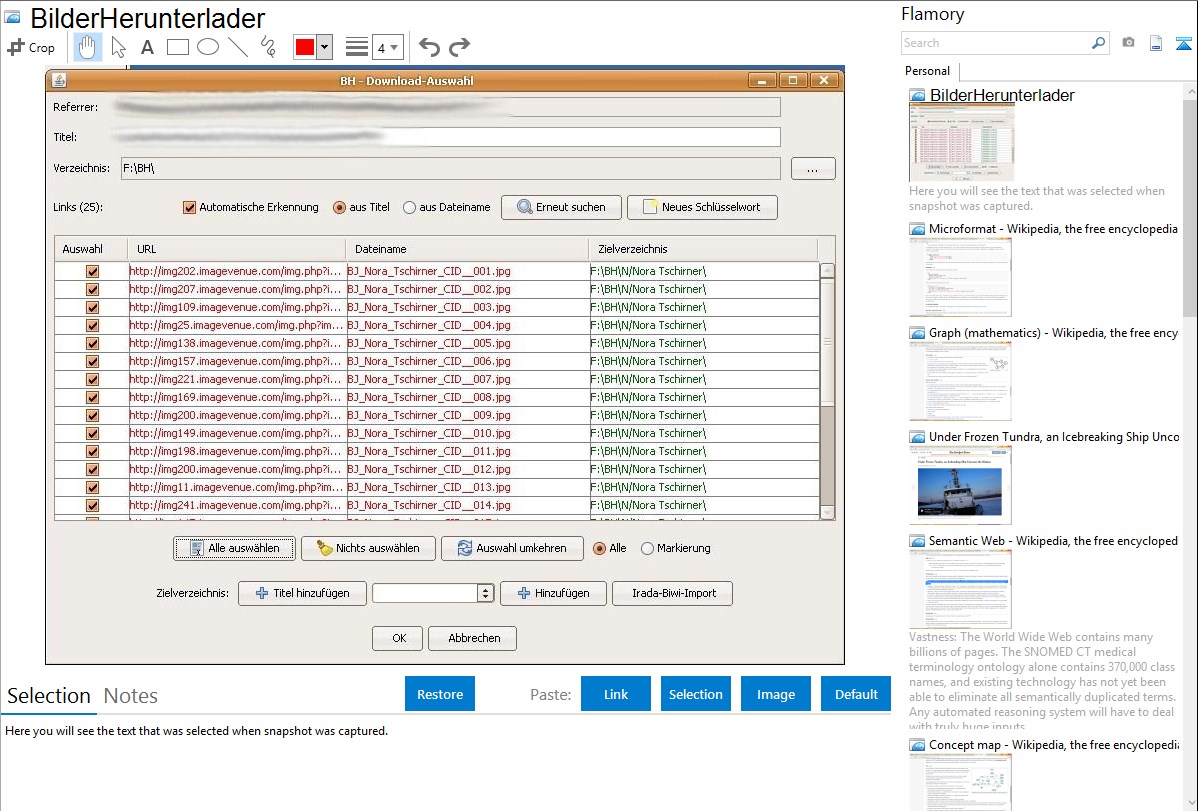This screenshot has width=1198, height=811.
Task: Click the camera snapshot icon
Action: pyautogui.click(x=1128, y=43)
